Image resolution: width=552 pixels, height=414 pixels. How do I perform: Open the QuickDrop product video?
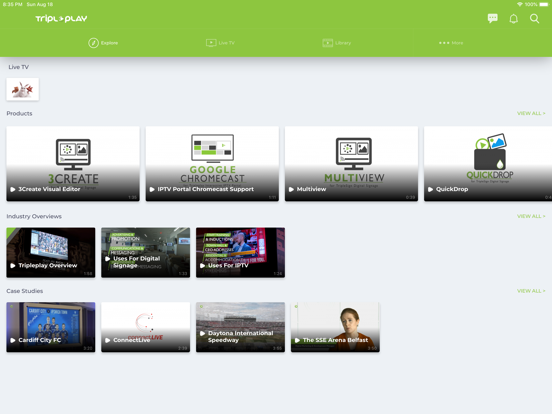488,164
